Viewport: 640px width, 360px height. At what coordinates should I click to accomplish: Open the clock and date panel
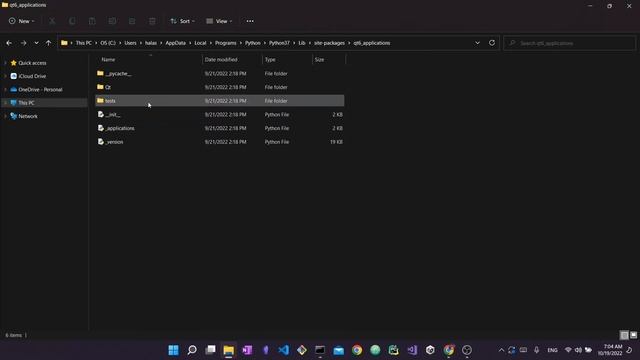(x=610, y=350)
